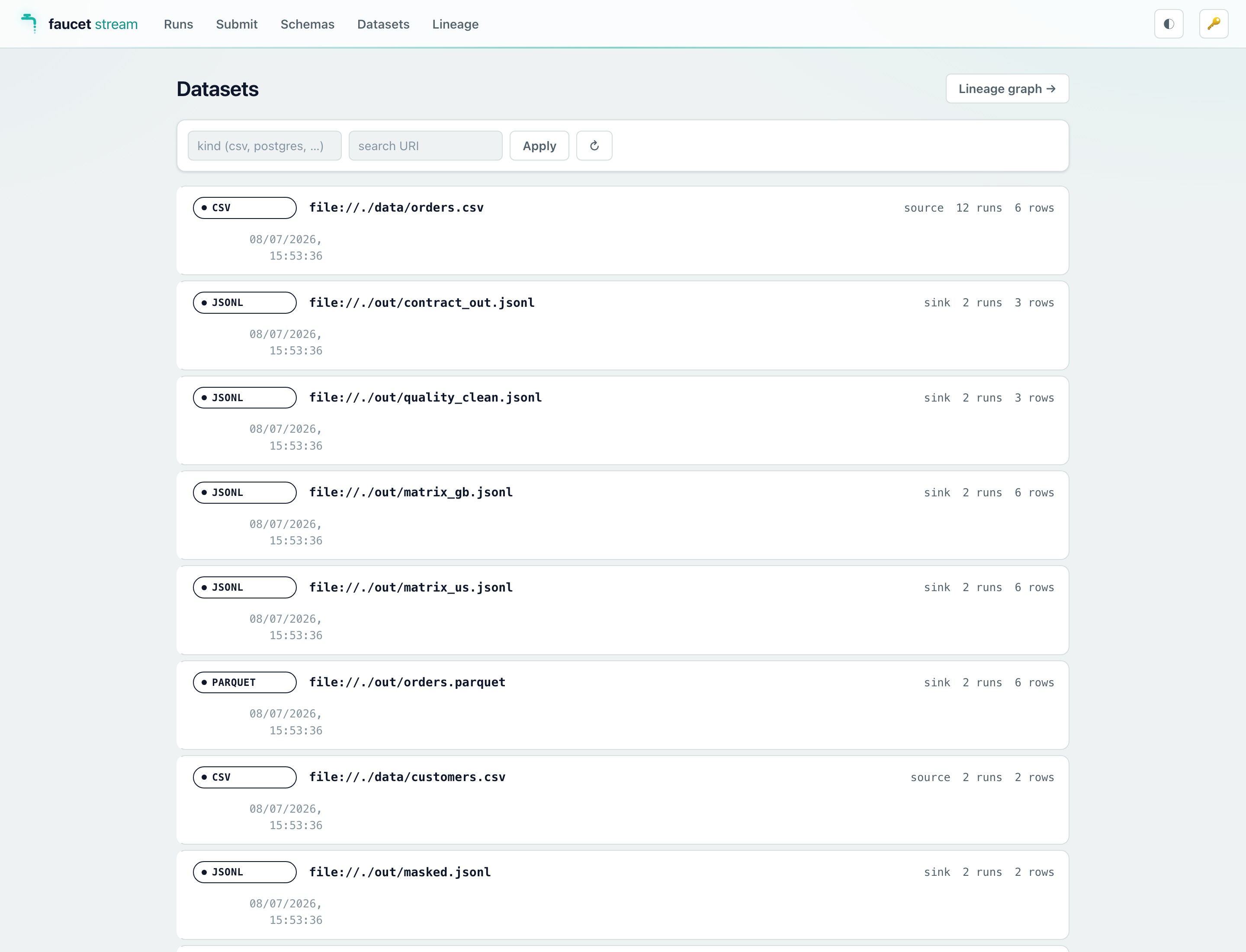The image size is (1246, 952).
Task: Click '2 runs' on matrix_gb.jsonl row
Action: (982, 492)
